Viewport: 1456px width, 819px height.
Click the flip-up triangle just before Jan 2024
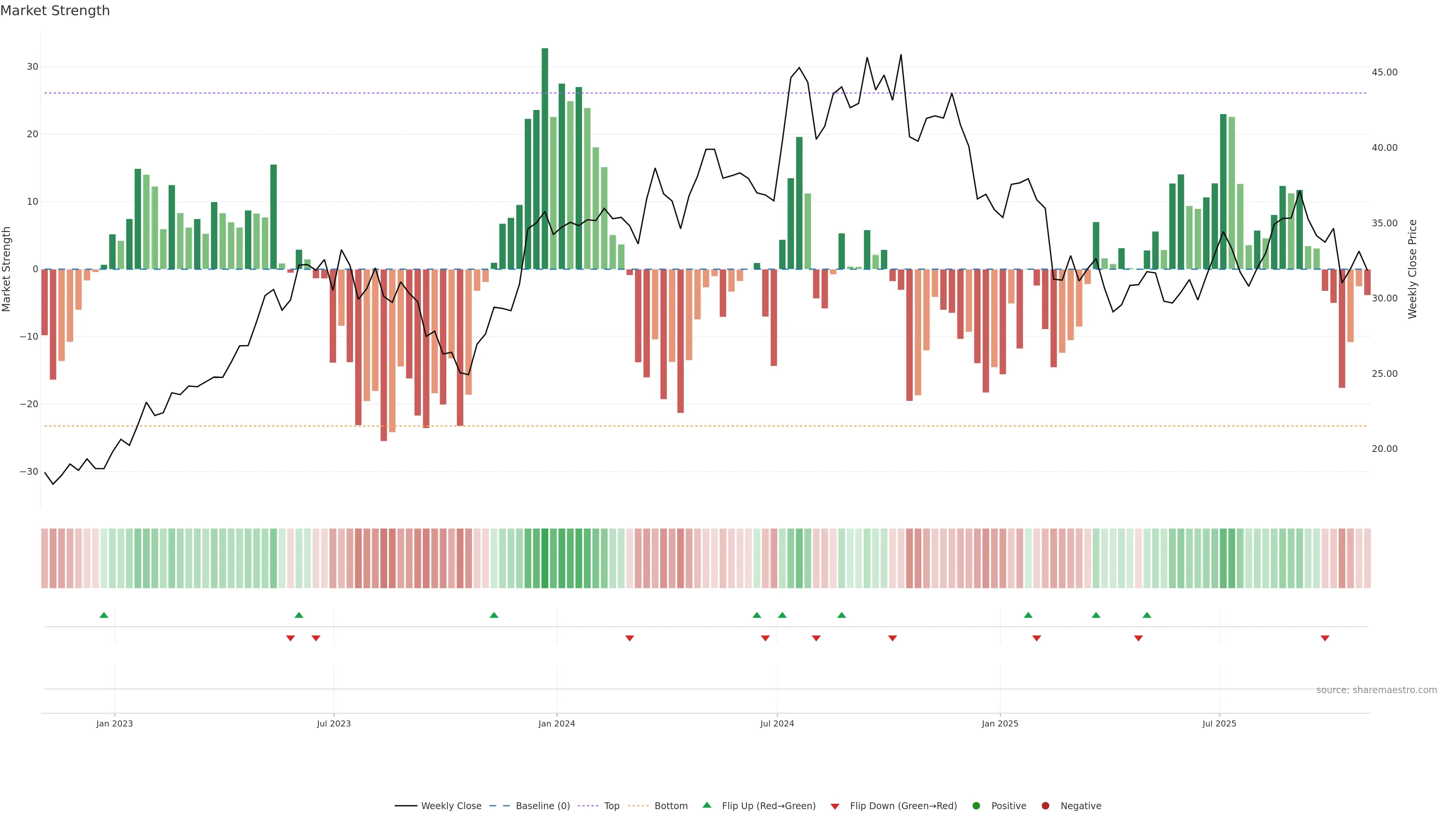pos(494,615)
